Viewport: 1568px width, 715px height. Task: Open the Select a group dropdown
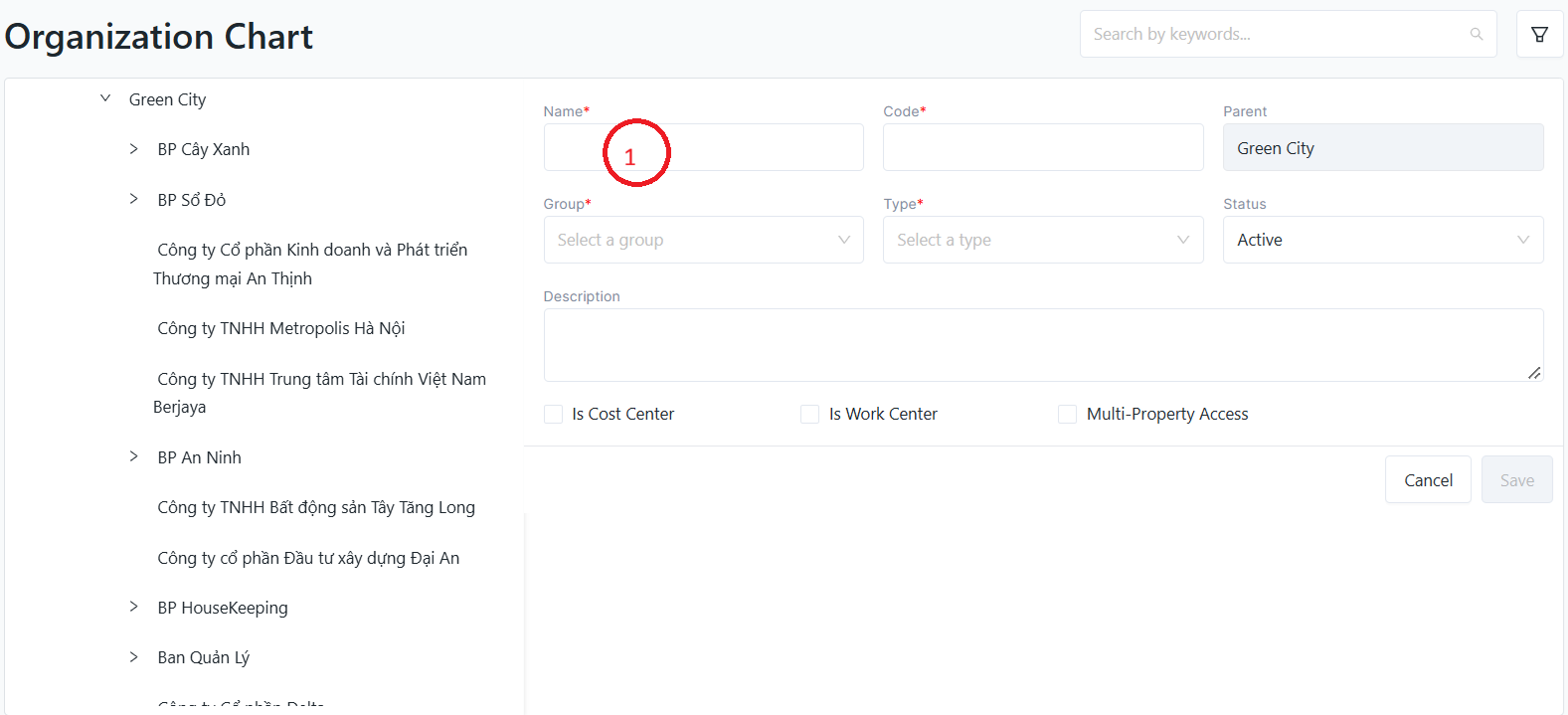pos(703,240)
